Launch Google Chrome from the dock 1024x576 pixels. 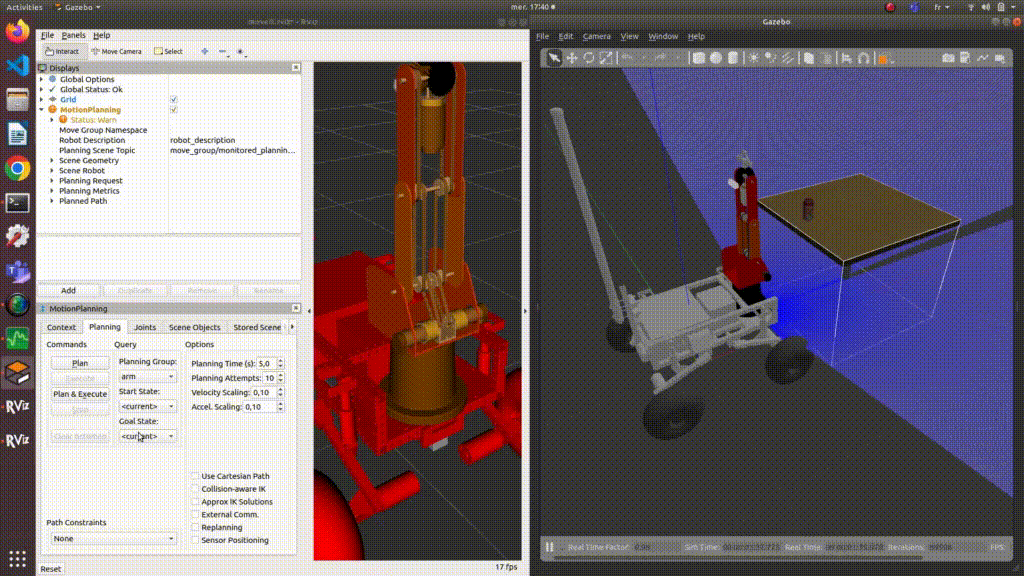[x=18, y=168]
